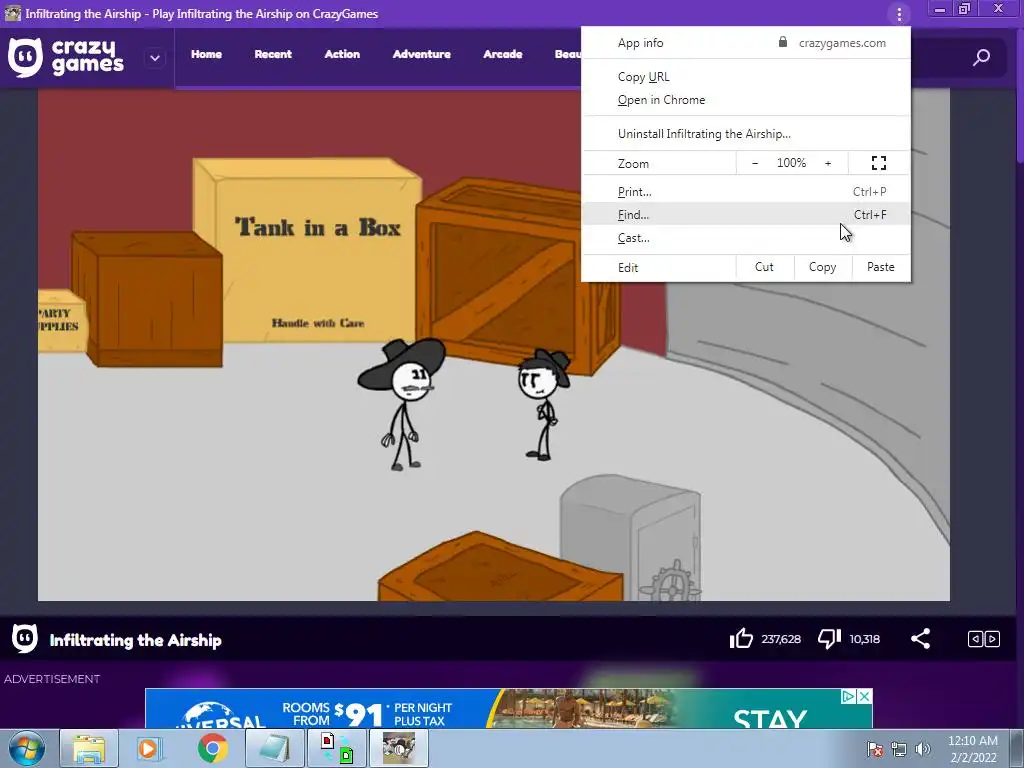Screen dimensions: 1024x768
Task: Choose Print from the menu
Action: tap(746, 192)
